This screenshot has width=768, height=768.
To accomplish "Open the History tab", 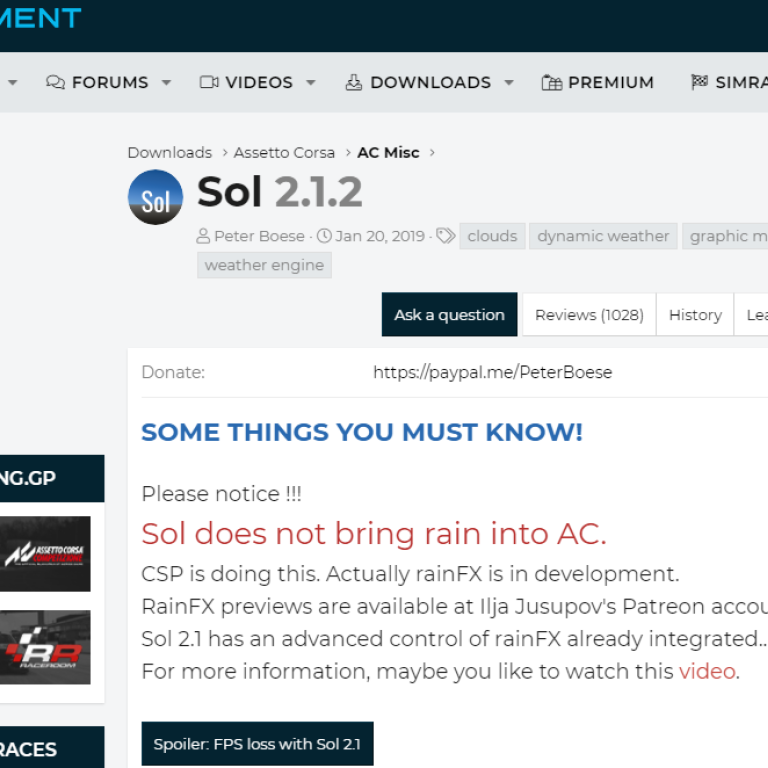I will 695,314.
